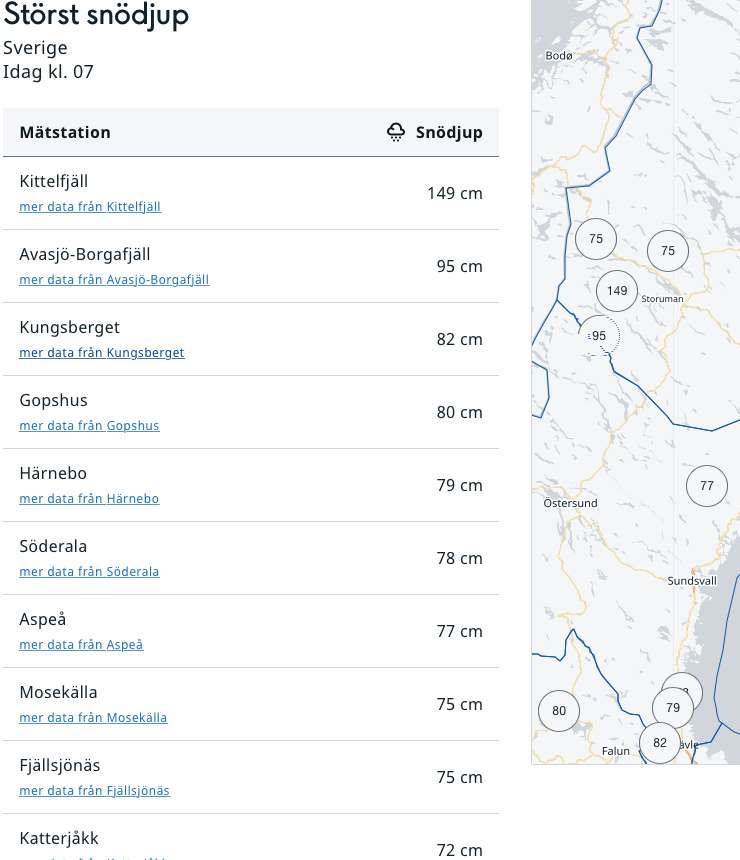Image resolution: width=740 pixels, height=860 pixels.
Task: Click the Snödjup column header text
Action: click(x=449, y=133)
